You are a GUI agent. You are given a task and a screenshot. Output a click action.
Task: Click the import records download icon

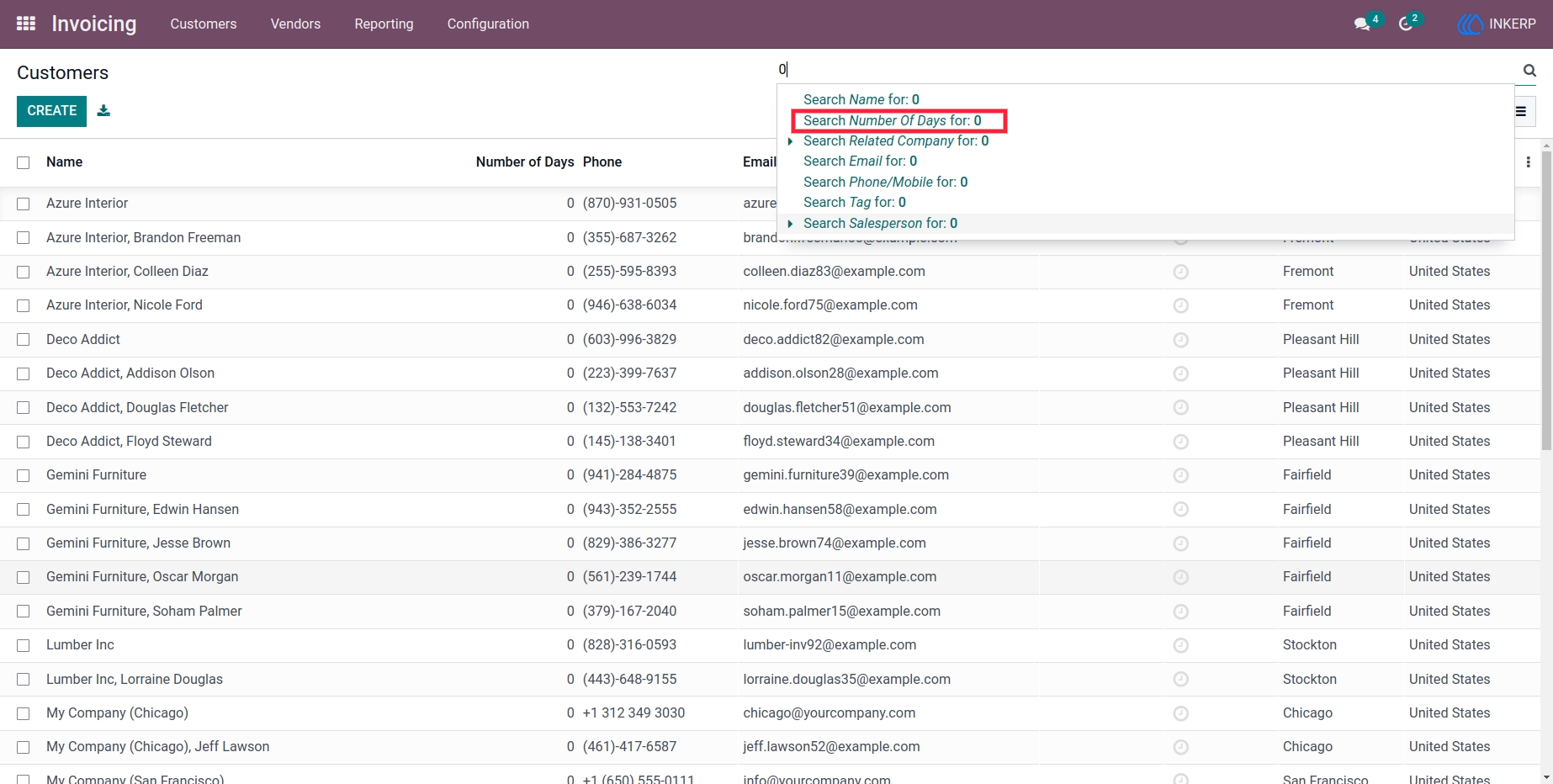tap(103, 110)
